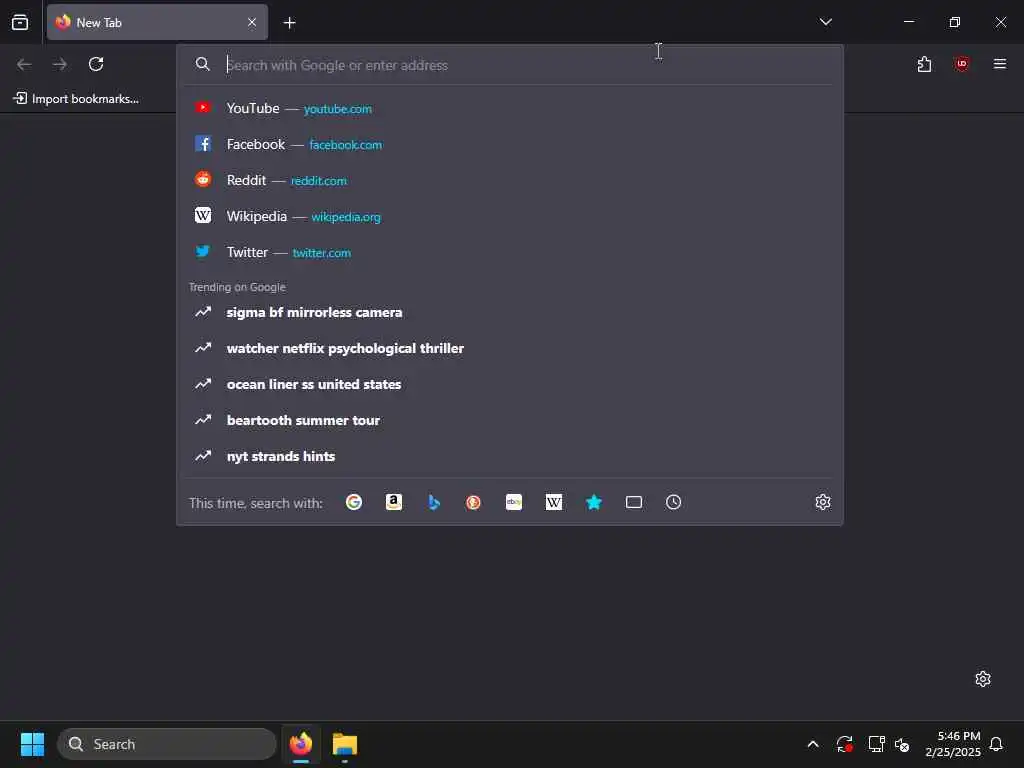
Task: Open the Windows Start menu
Action: (32, 744)
